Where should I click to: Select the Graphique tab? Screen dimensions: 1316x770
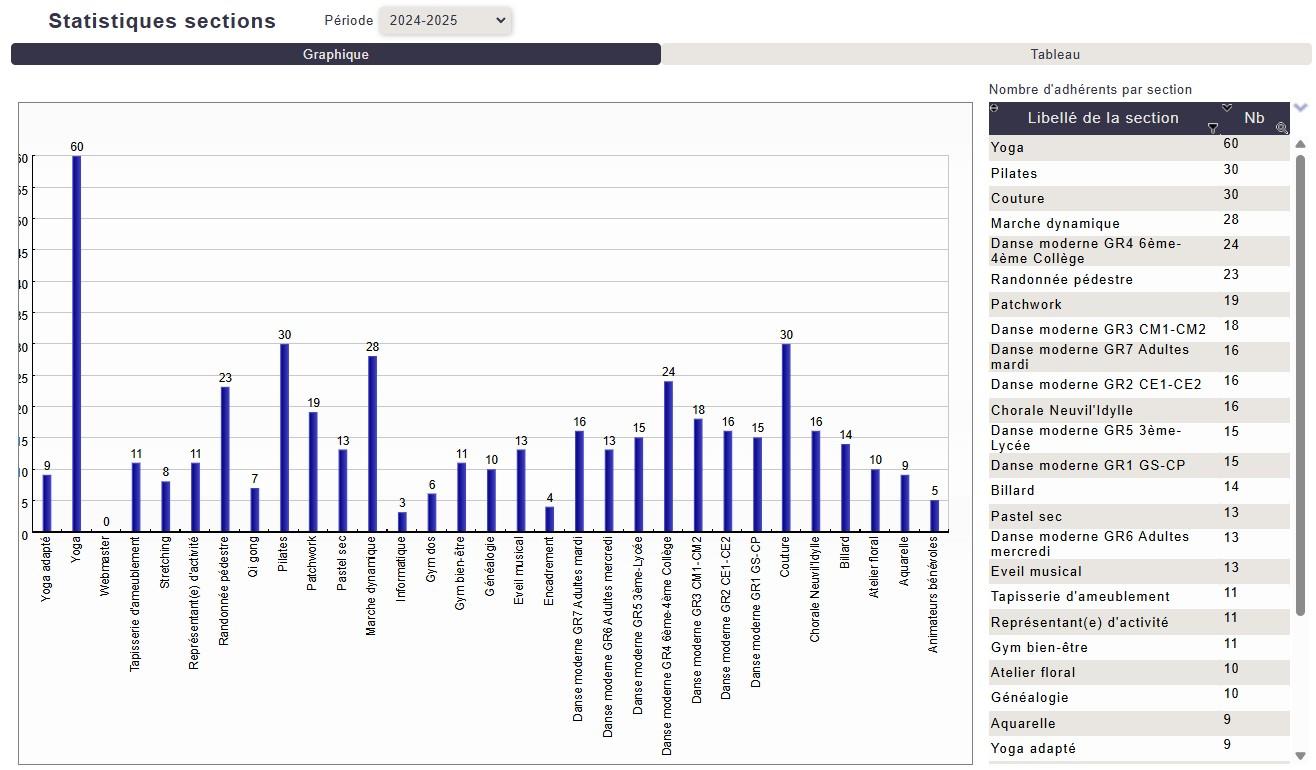tap(336, 54)
